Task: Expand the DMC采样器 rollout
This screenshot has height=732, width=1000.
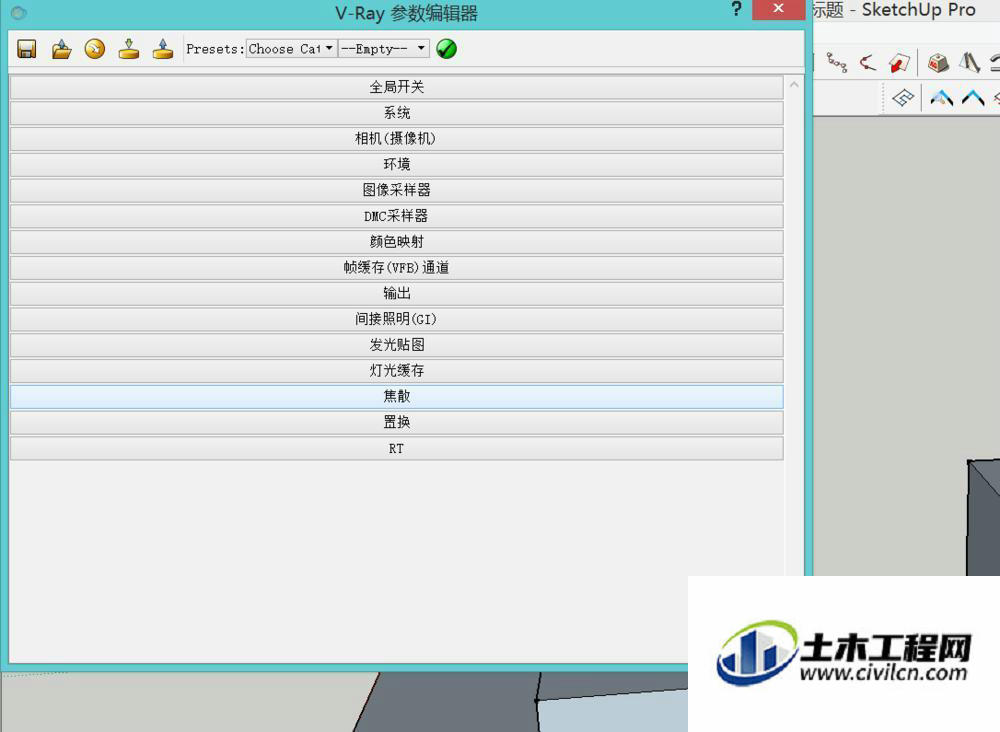Action: point(397,216)
